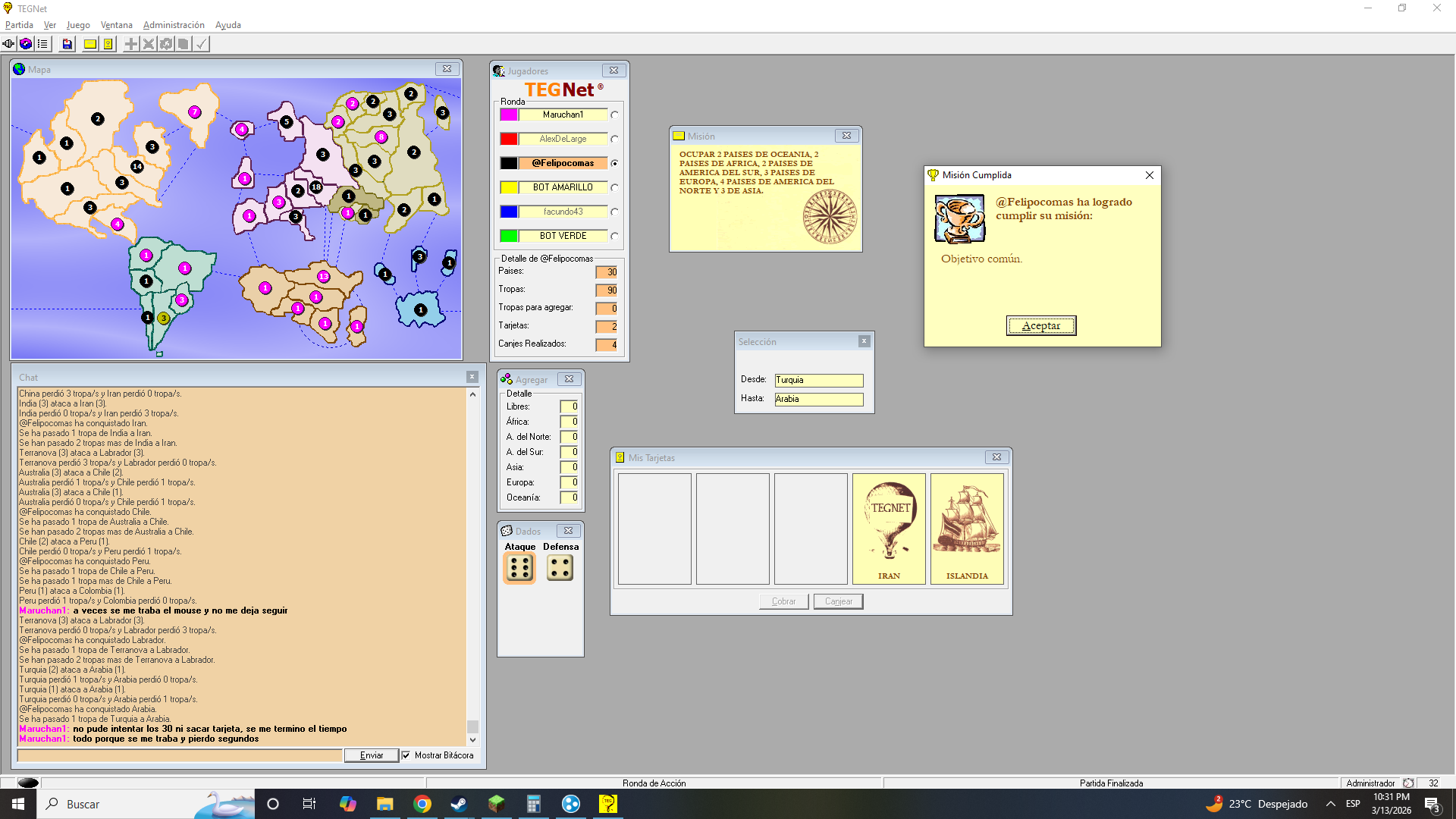This screenshot has height=819, width=1456.
Task: Click the magenta-blue globe toolbar icon
Action: (26, 44)
